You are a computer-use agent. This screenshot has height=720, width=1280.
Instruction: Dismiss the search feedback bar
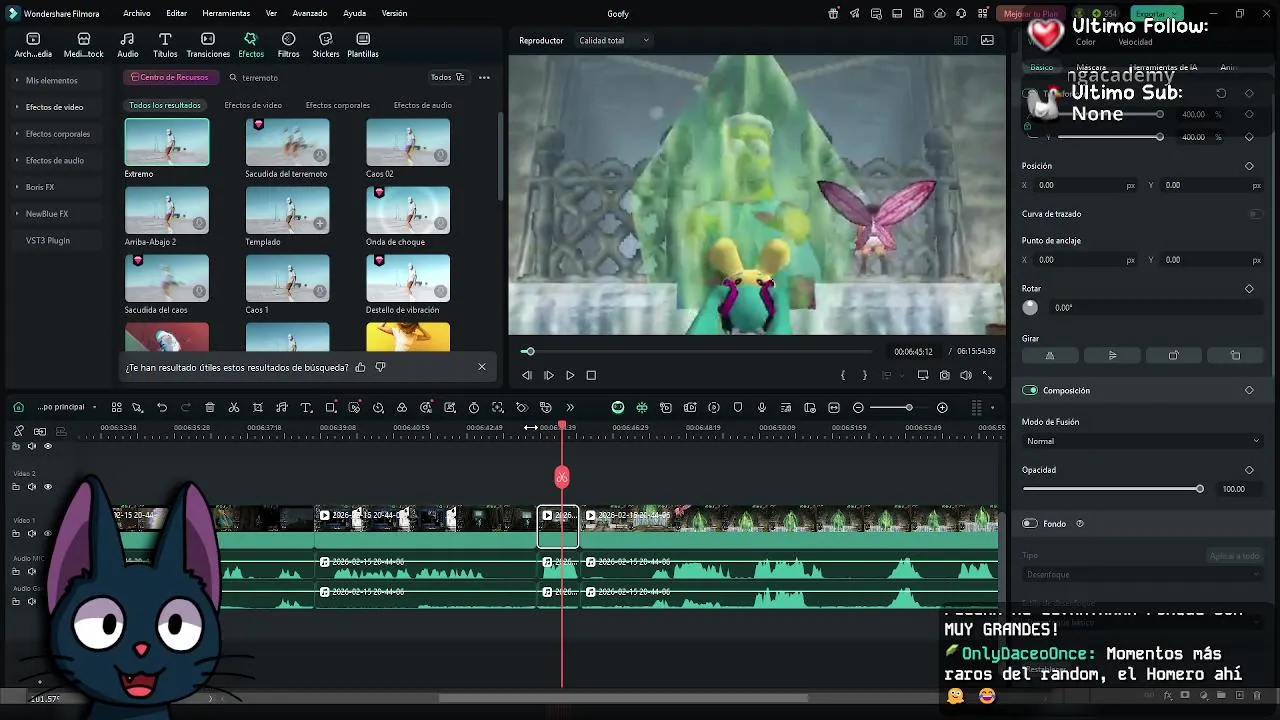[482, 367]
